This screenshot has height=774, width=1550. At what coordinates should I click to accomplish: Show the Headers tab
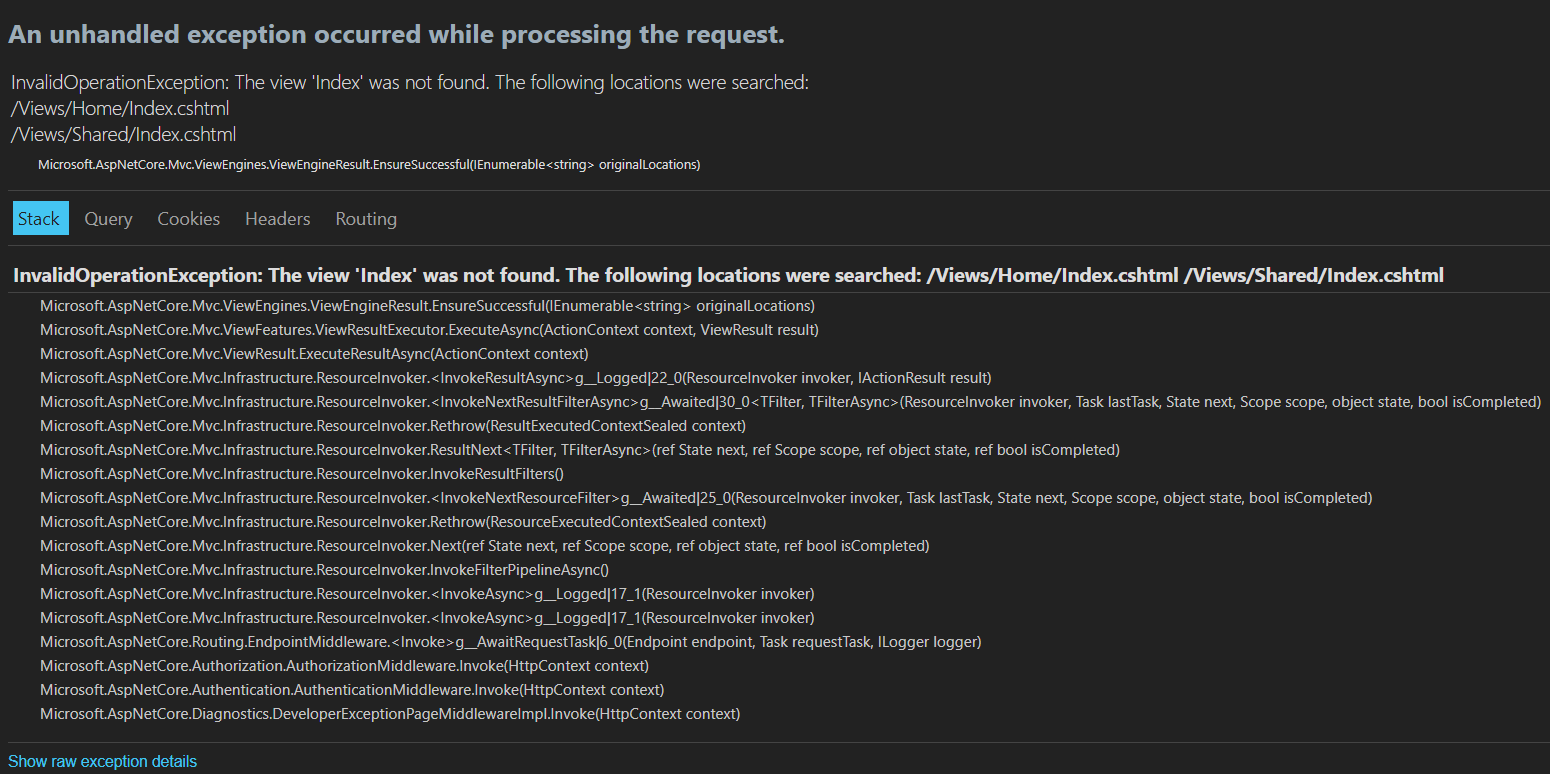point(277,219)
